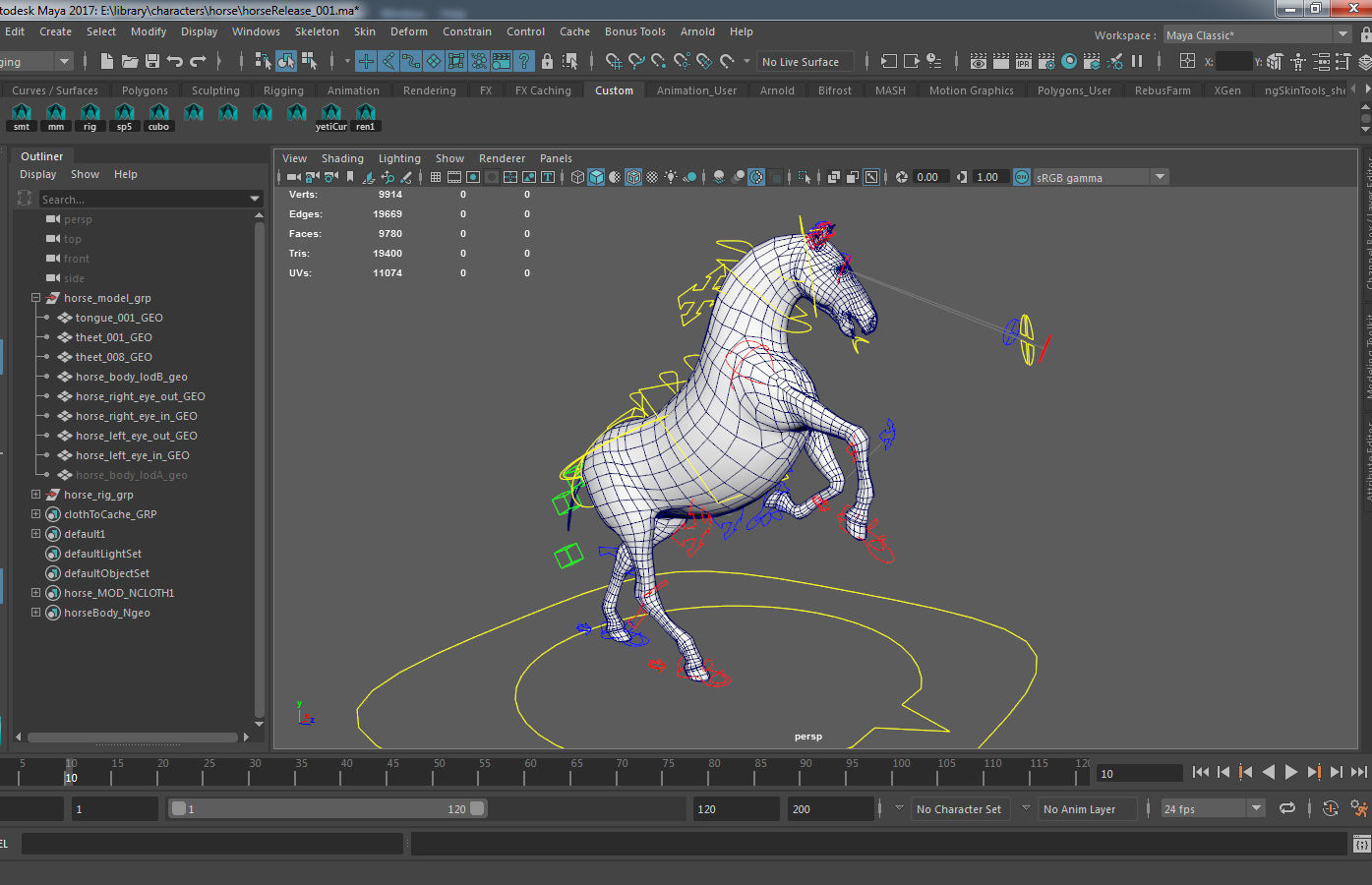The image size is (1372, 885).
Task: Toggle the surfaces selection mask icon
Action: (434, 61)
